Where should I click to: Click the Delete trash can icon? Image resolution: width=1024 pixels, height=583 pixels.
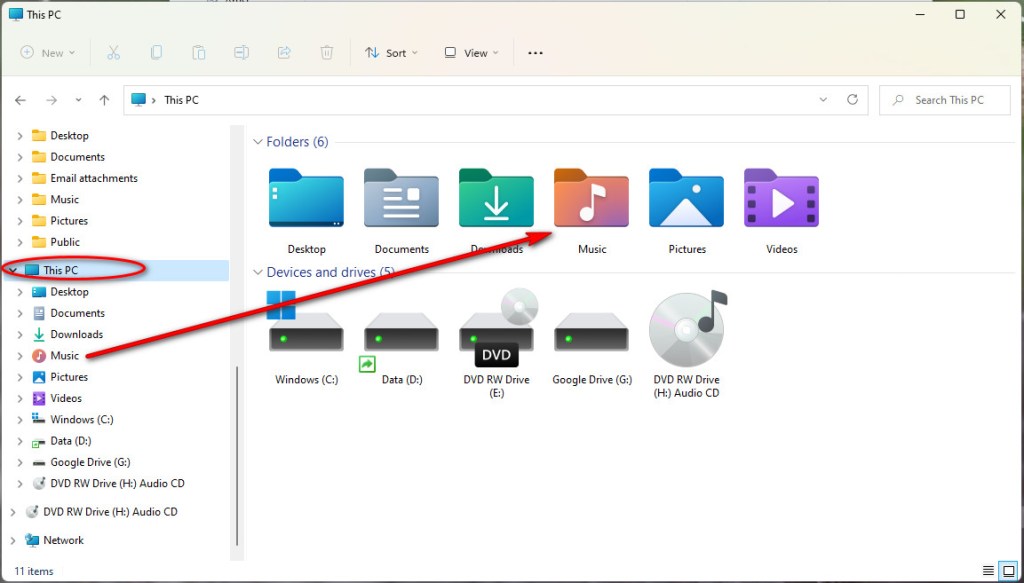pyautogui.click(x=326, y=53)
